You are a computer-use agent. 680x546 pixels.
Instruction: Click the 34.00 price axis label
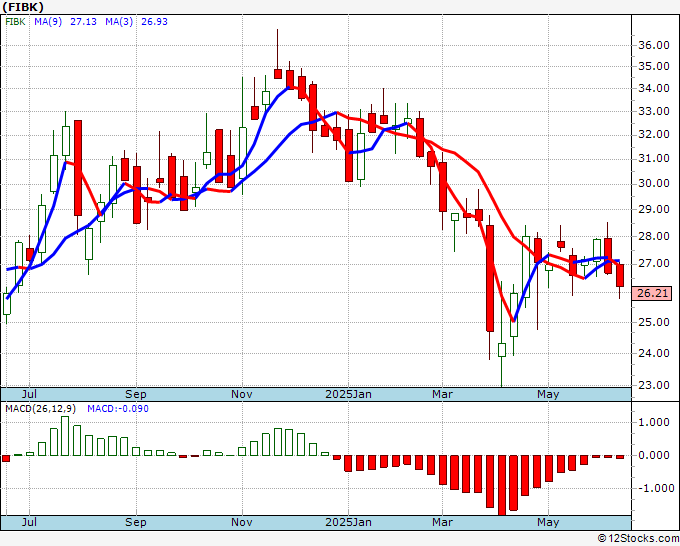coord(654,88)
